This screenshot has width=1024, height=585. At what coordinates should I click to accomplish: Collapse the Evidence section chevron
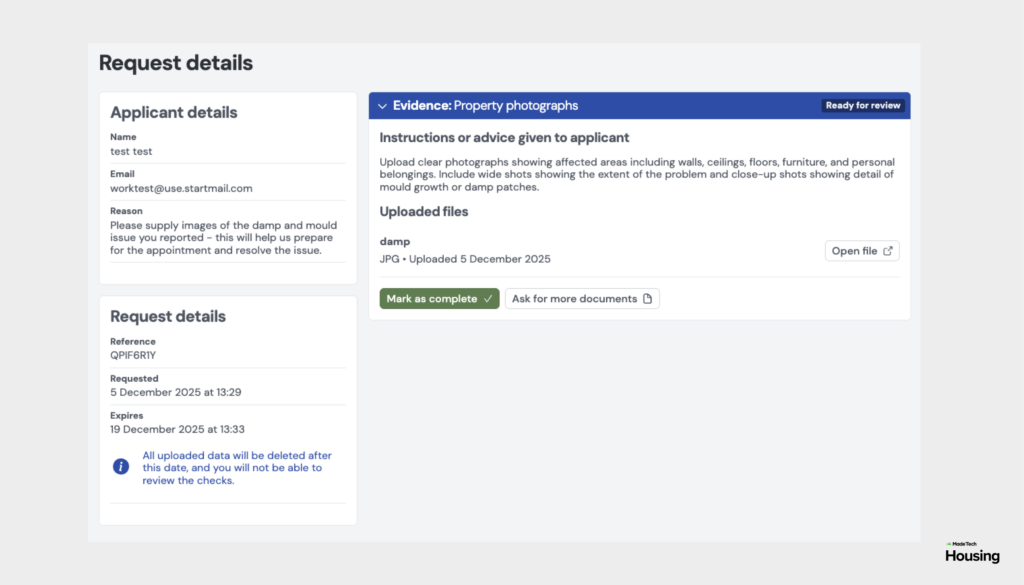[x=383, y=106]
